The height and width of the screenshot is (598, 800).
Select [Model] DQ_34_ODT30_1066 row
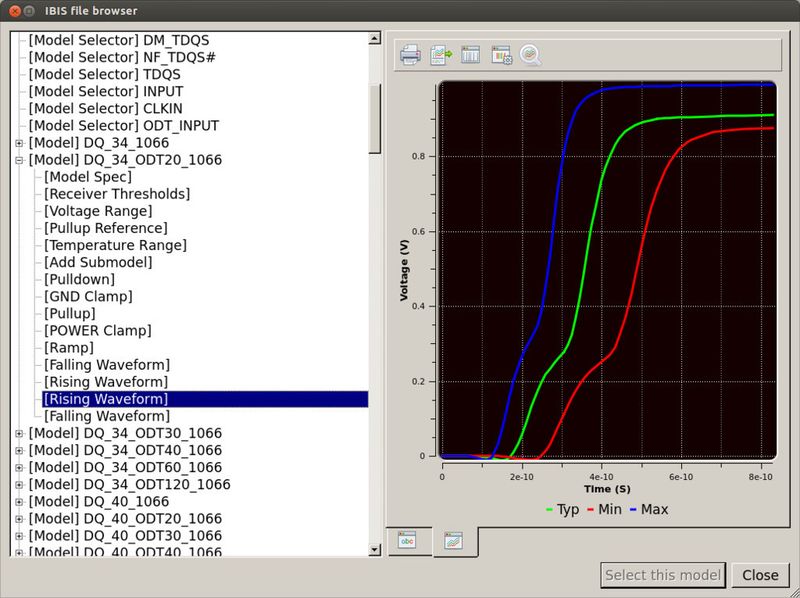tap(125, 433)
